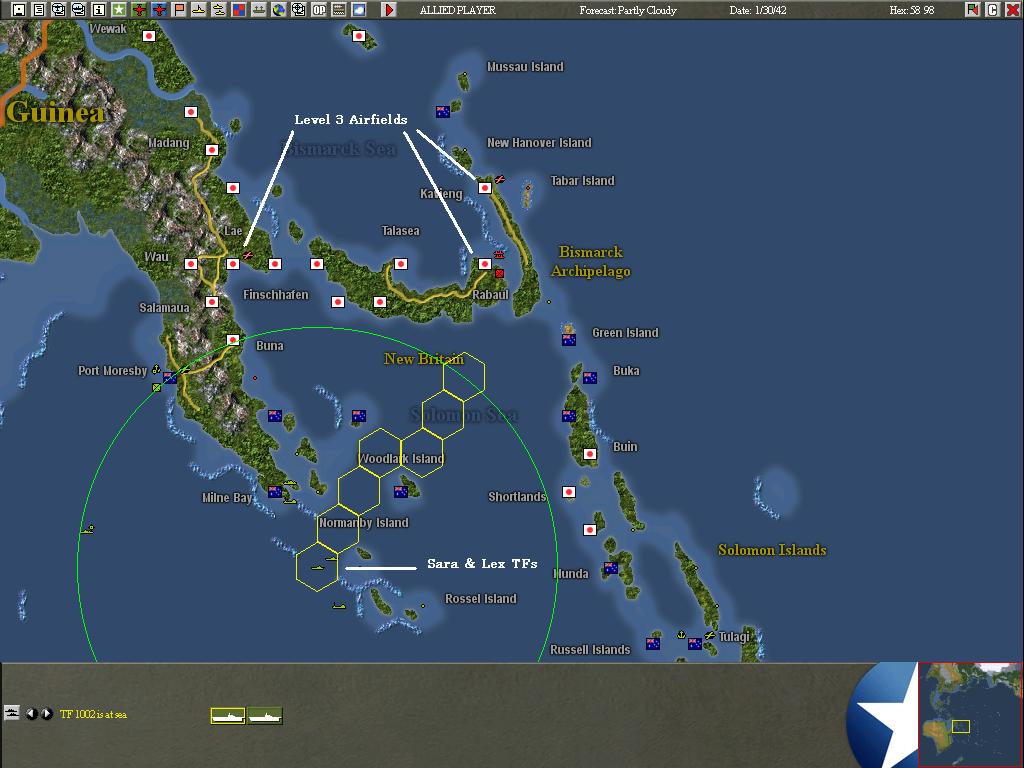Click the 'ALLIED PLAYER' label
Viewport: 1024px width, 768px height.
tap(457, 10)
